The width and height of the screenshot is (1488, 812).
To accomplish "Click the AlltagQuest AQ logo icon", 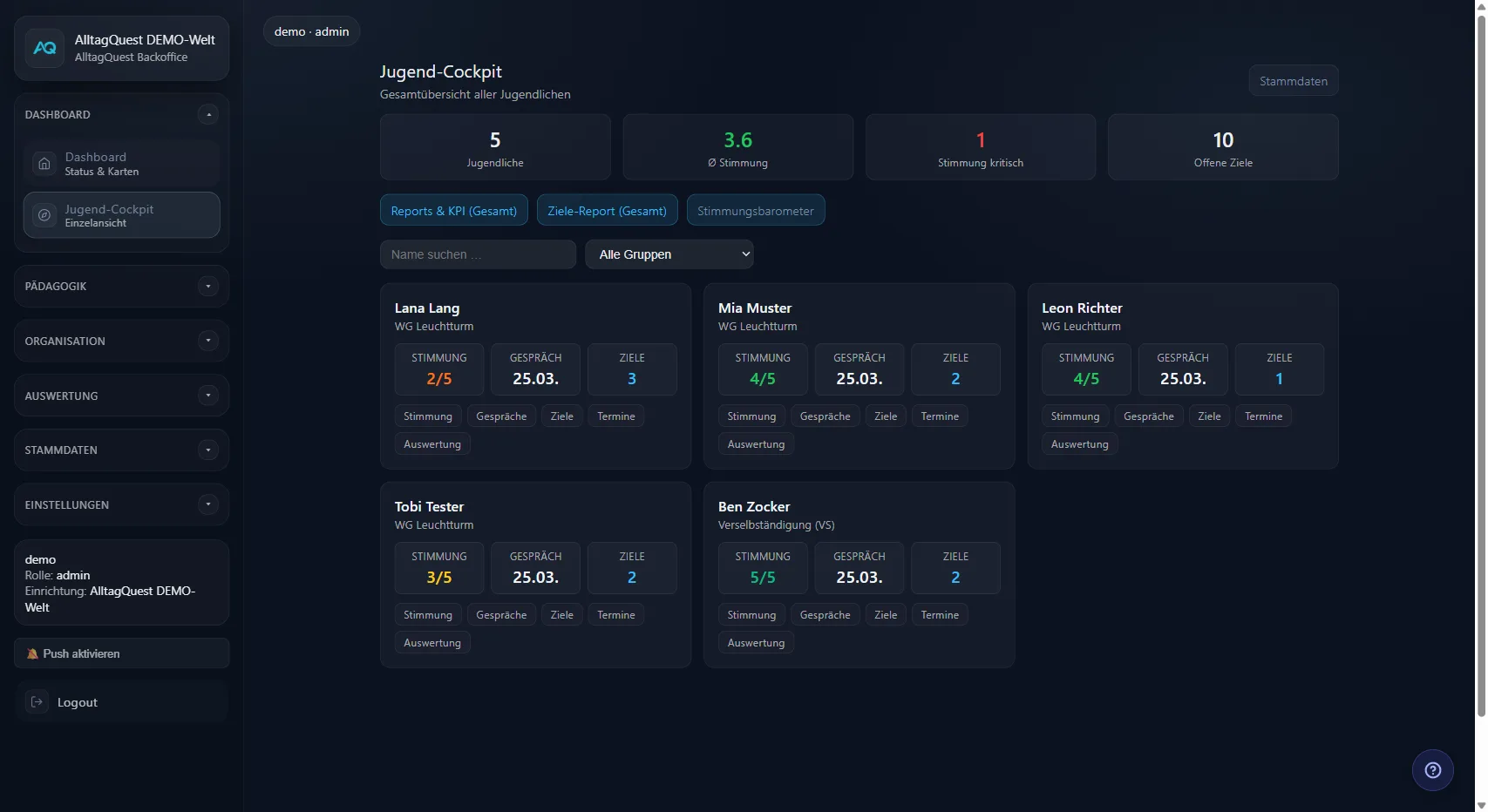I will 44,49.
